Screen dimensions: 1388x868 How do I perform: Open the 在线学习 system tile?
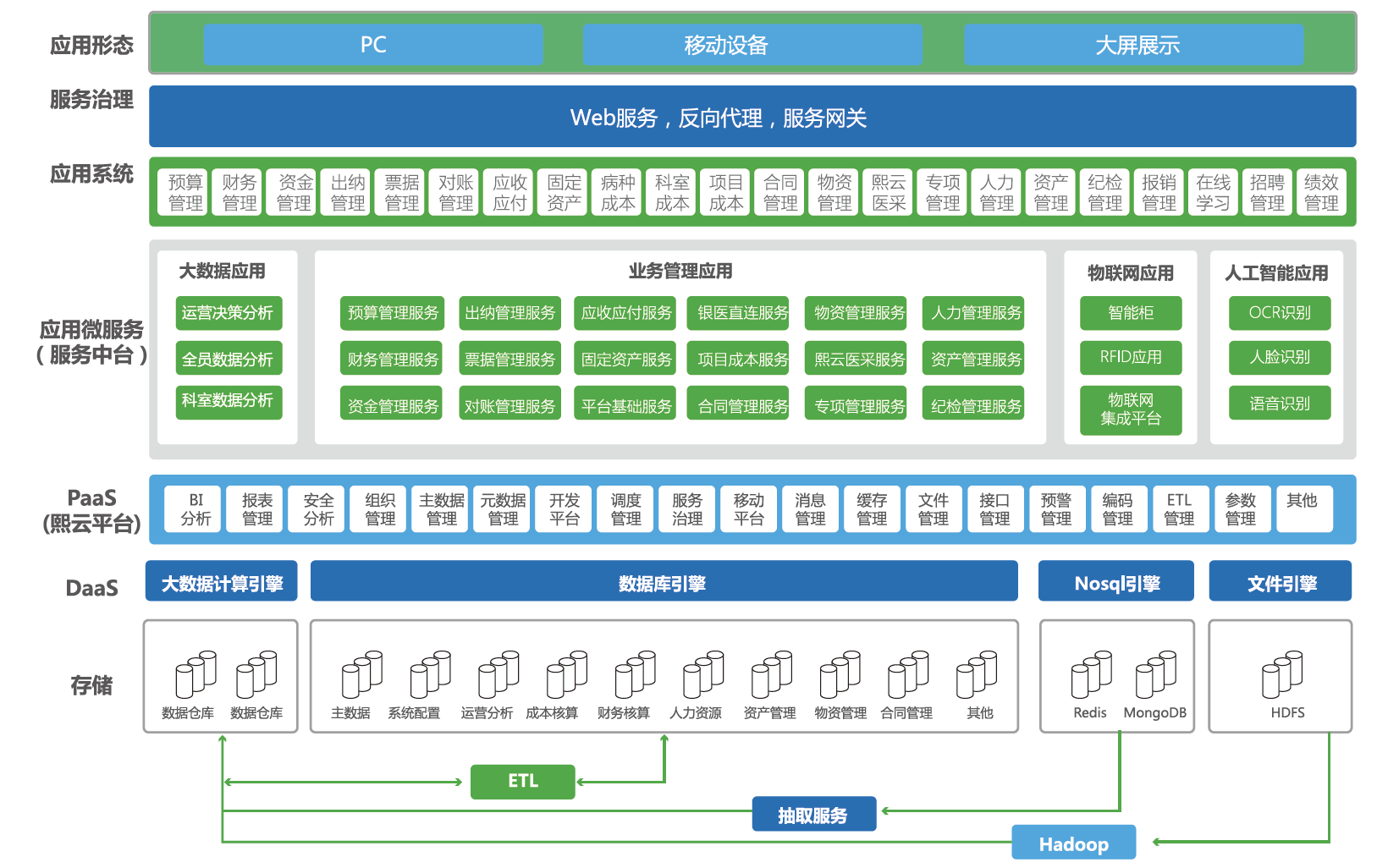pyautogui.click(x=1213, y=193)
